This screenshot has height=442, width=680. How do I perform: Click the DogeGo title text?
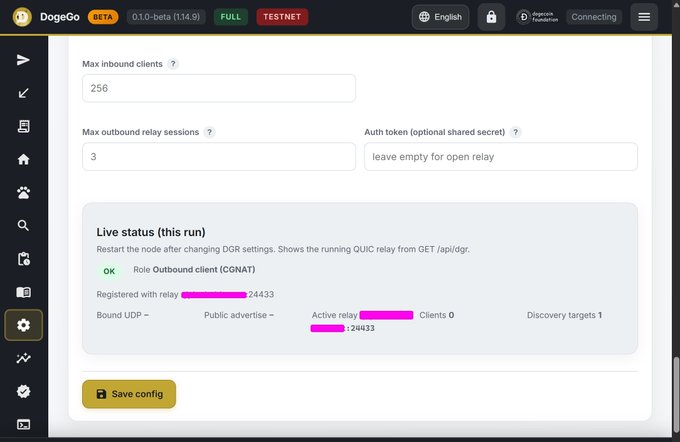click(x=60, y=17)
